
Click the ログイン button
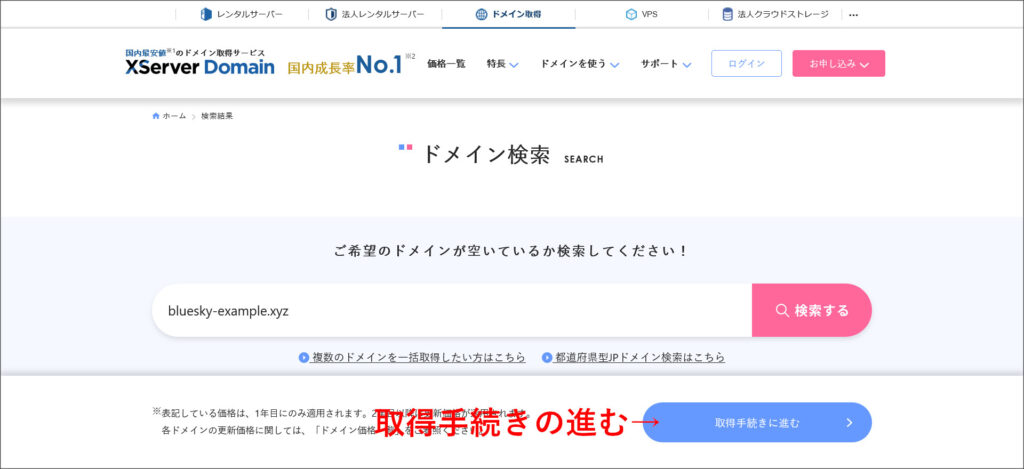pos(746,63)
